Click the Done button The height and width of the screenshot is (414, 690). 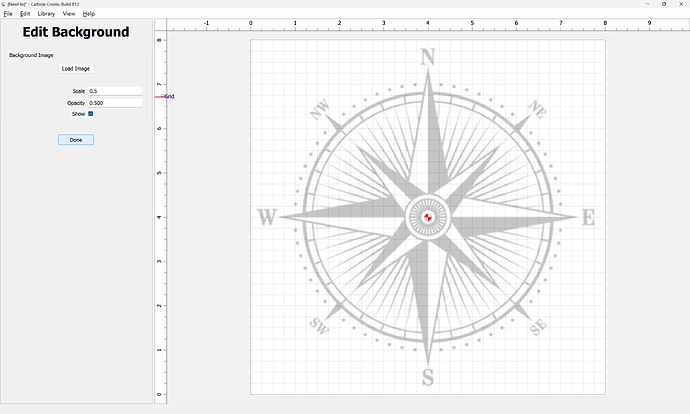(76, 140)
